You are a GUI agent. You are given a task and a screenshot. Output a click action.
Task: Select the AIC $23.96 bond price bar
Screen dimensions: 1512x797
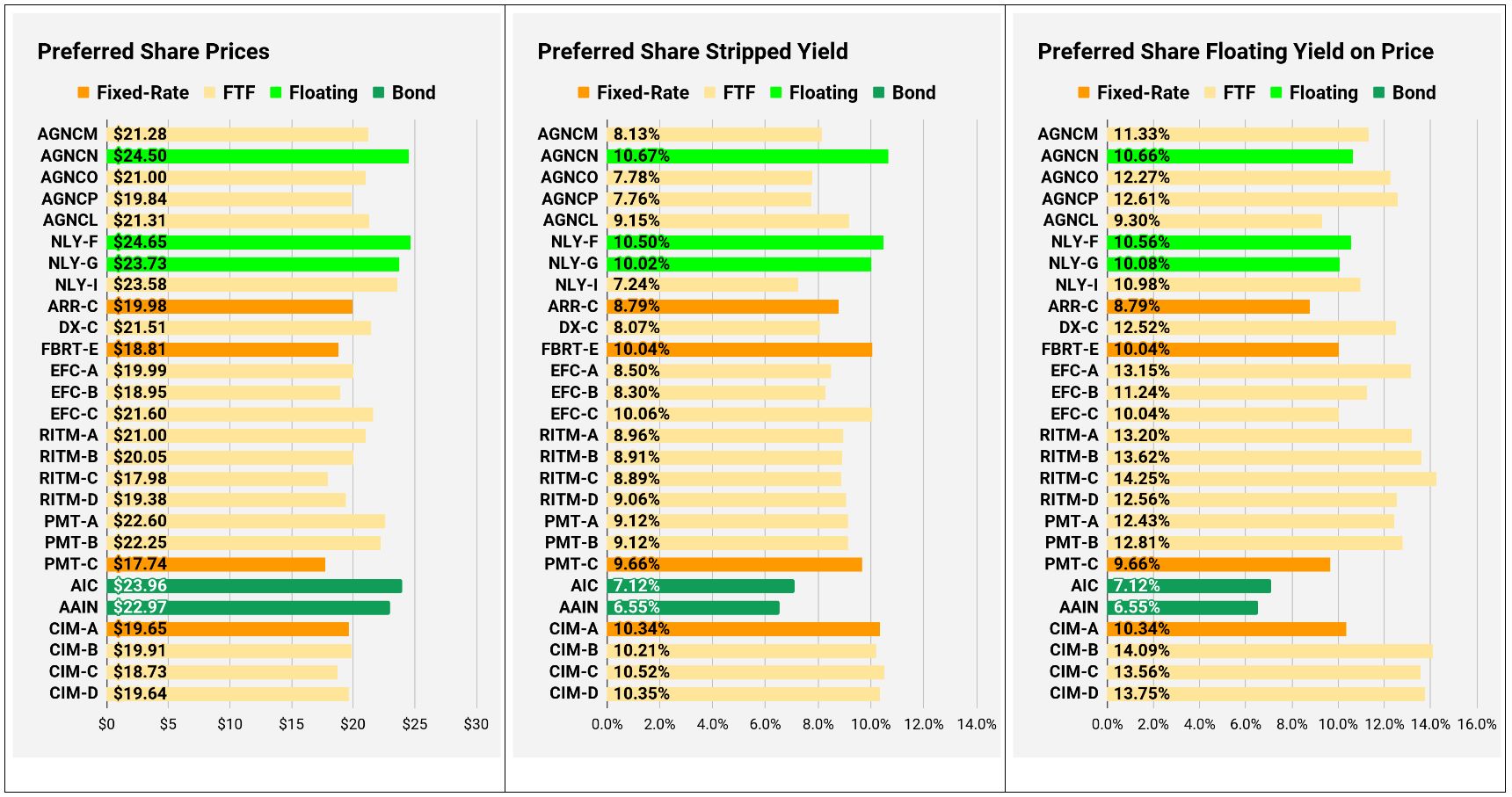tap(254, 586)
